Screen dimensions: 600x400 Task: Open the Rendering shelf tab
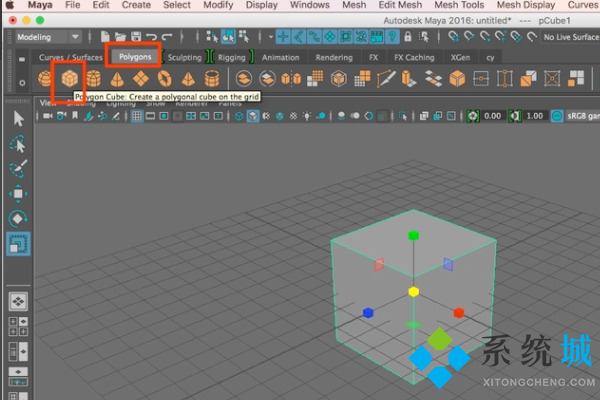(x=333, y=57)
